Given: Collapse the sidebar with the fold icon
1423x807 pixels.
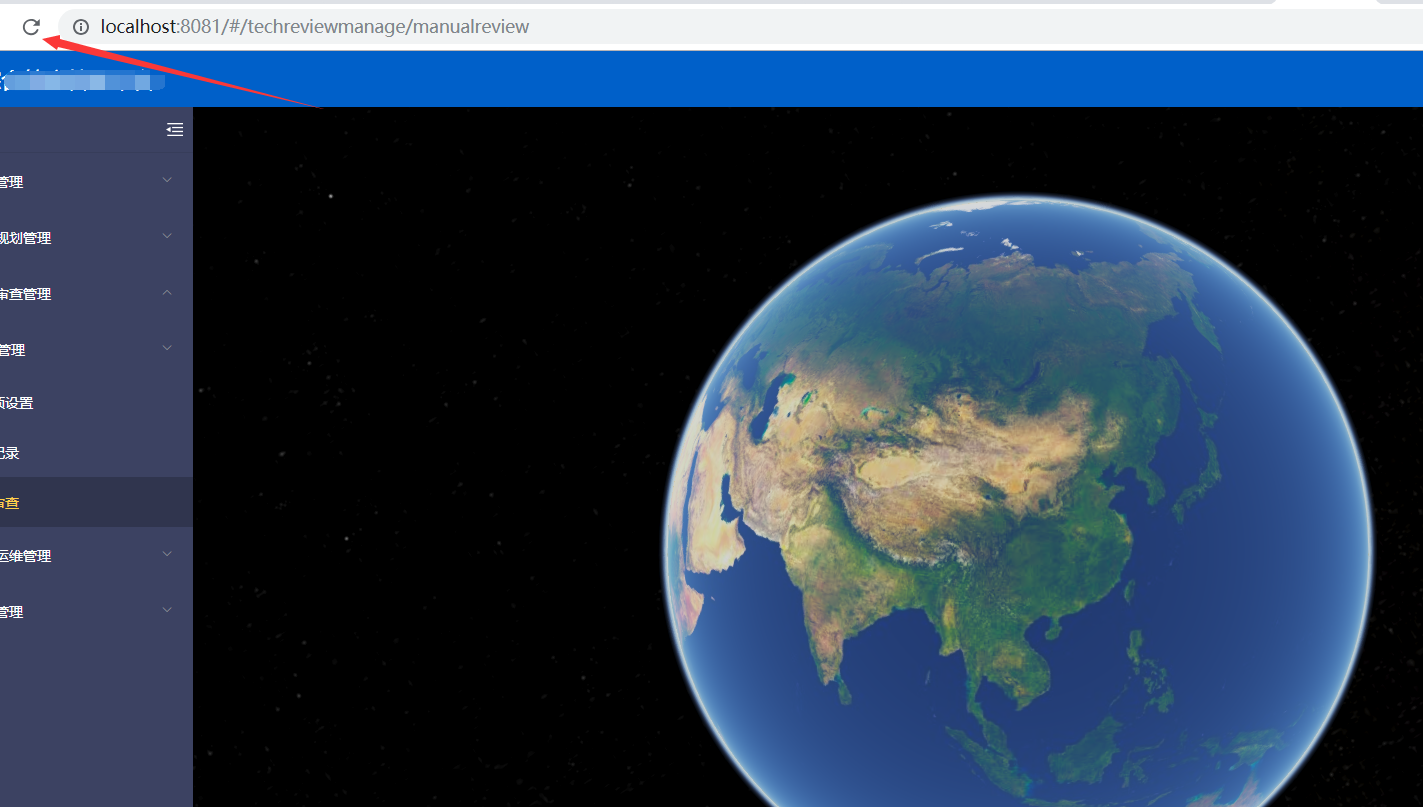Looking at the screenshot, I should [x=175, y=129].
